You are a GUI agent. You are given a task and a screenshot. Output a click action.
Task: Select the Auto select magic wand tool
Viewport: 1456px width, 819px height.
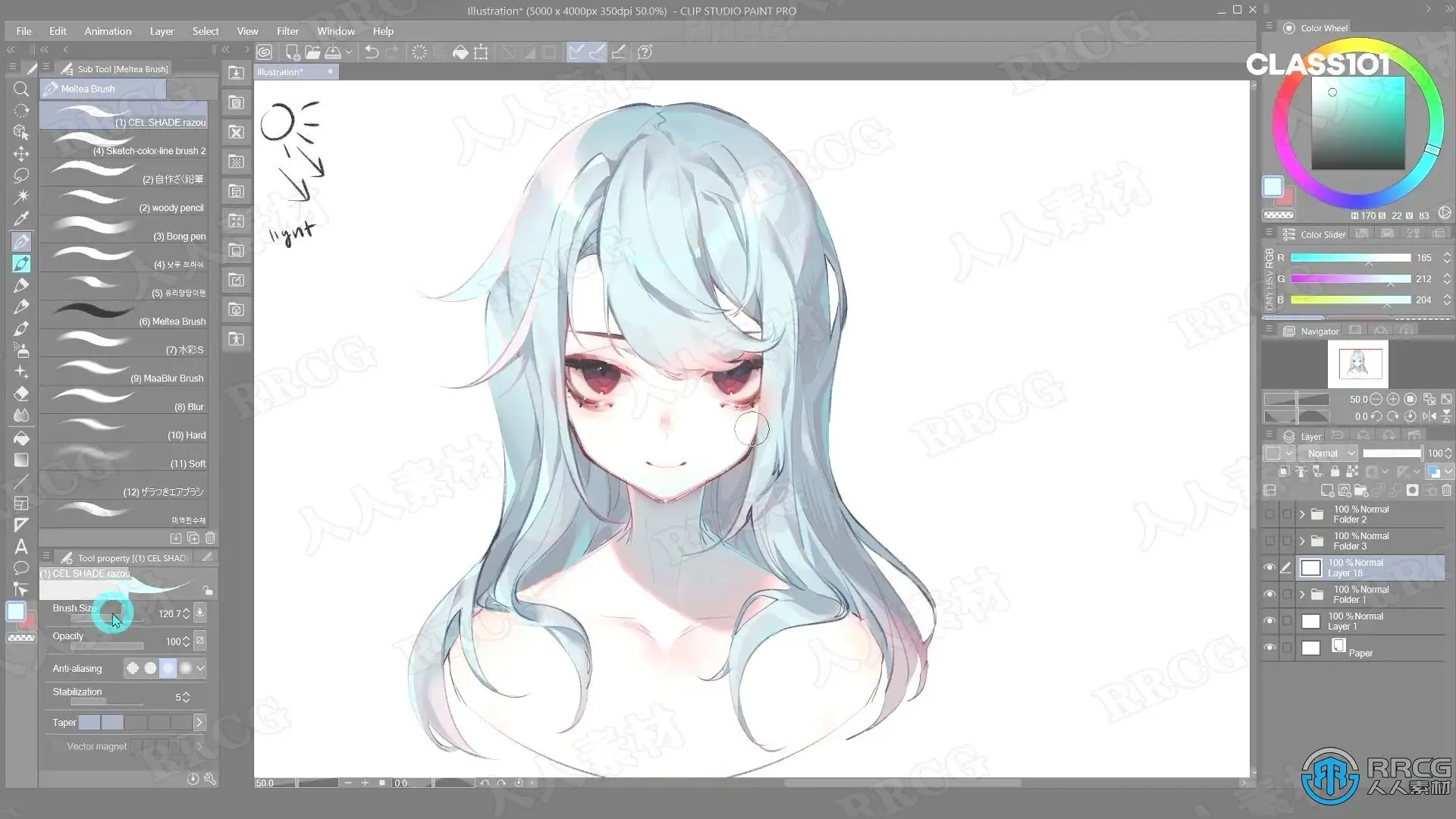(x=21, y=197)
